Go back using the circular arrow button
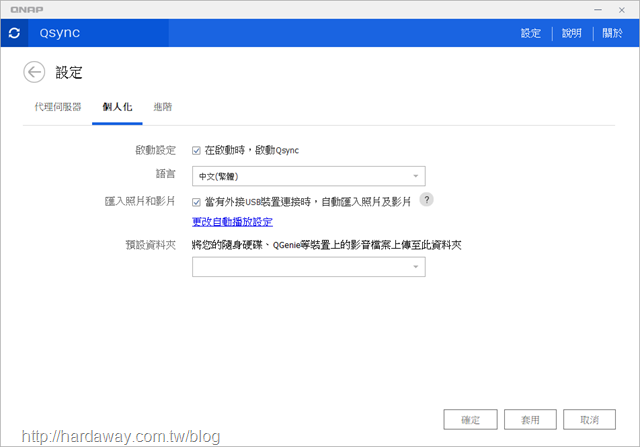The height and width of the screenshot is (447, 640). 34,72
